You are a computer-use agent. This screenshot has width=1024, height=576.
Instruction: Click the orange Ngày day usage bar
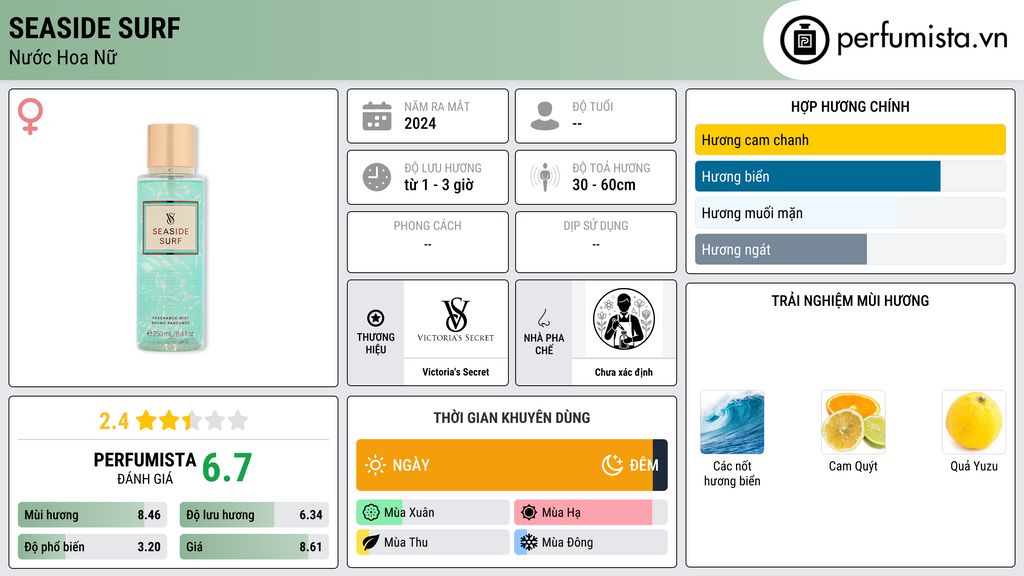(504, 465)
